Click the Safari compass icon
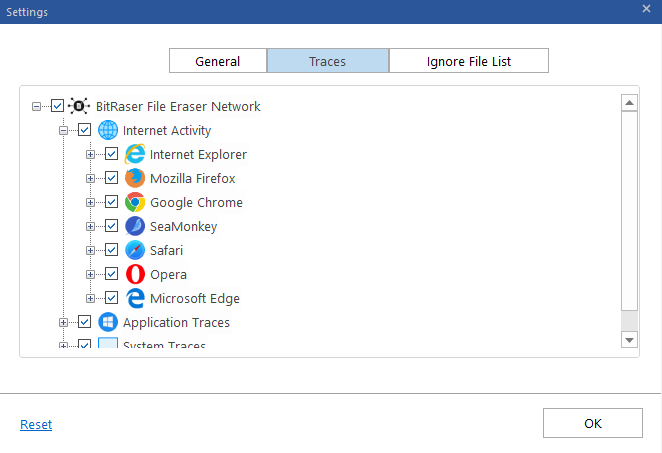This screenshot has height=453, width=662. point(135,250)
